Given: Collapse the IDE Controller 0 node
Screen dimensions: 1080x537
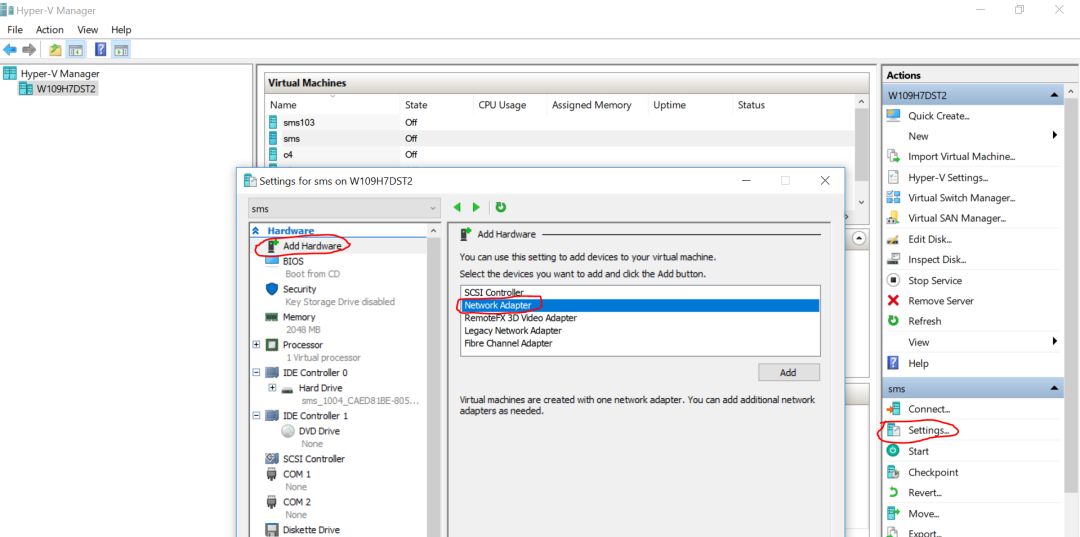Looking at the screenshot, I should pos(256,372).
